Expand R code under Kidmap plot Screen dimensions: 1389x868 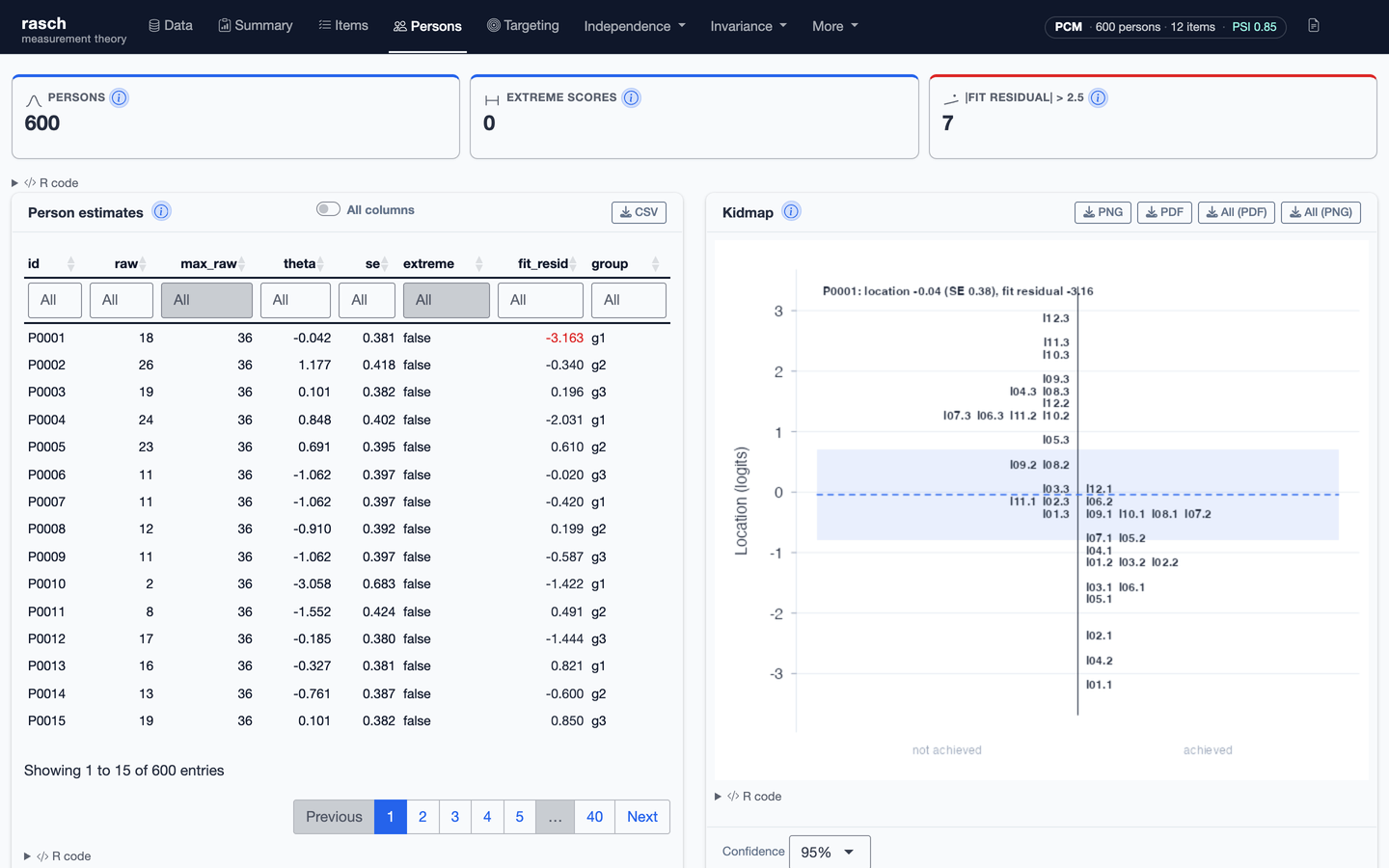tap(749, 797)
